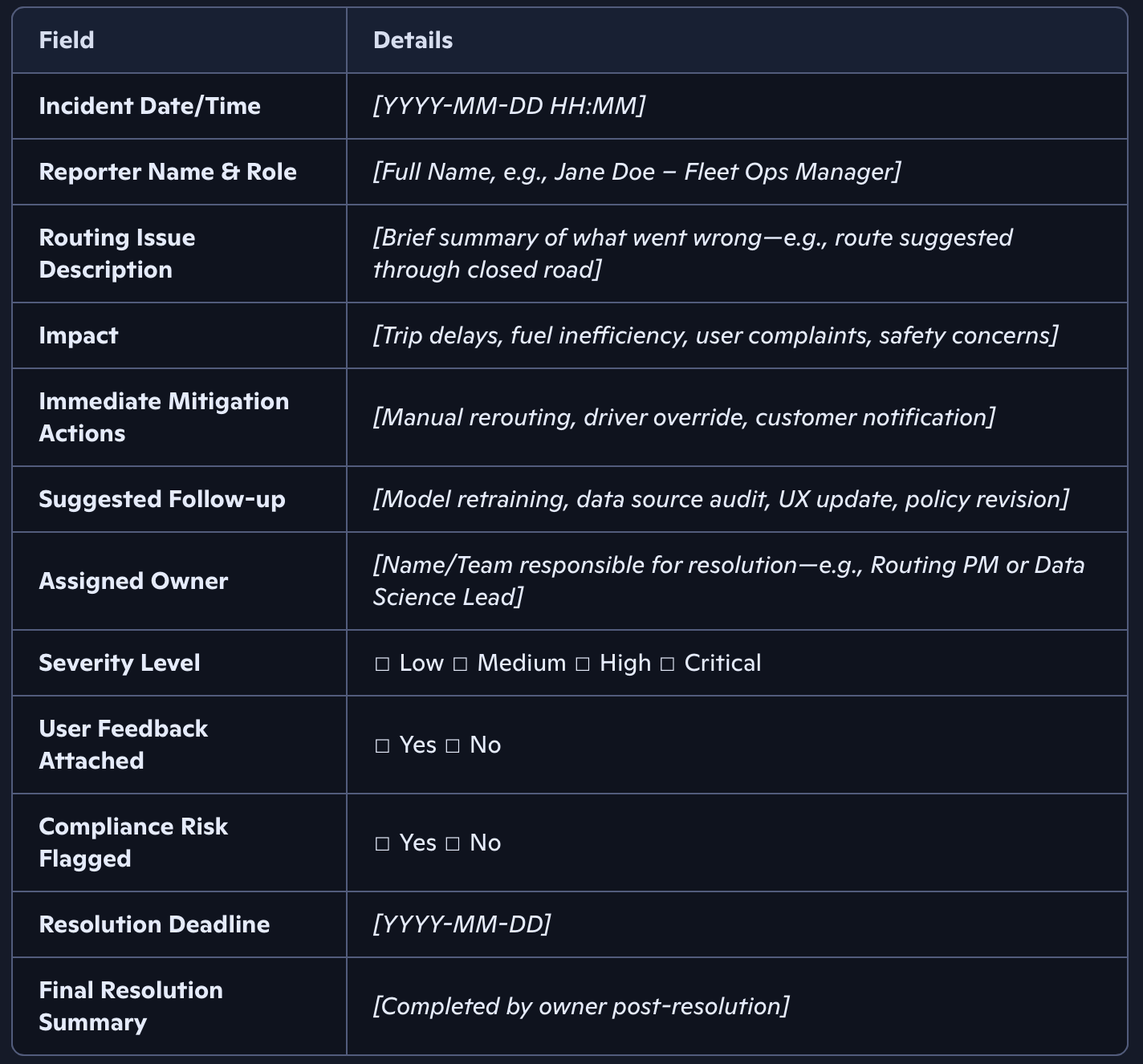Select the 'User Feedback Attached' label
Screen dimensions: 1143x1064
(124, 745)
